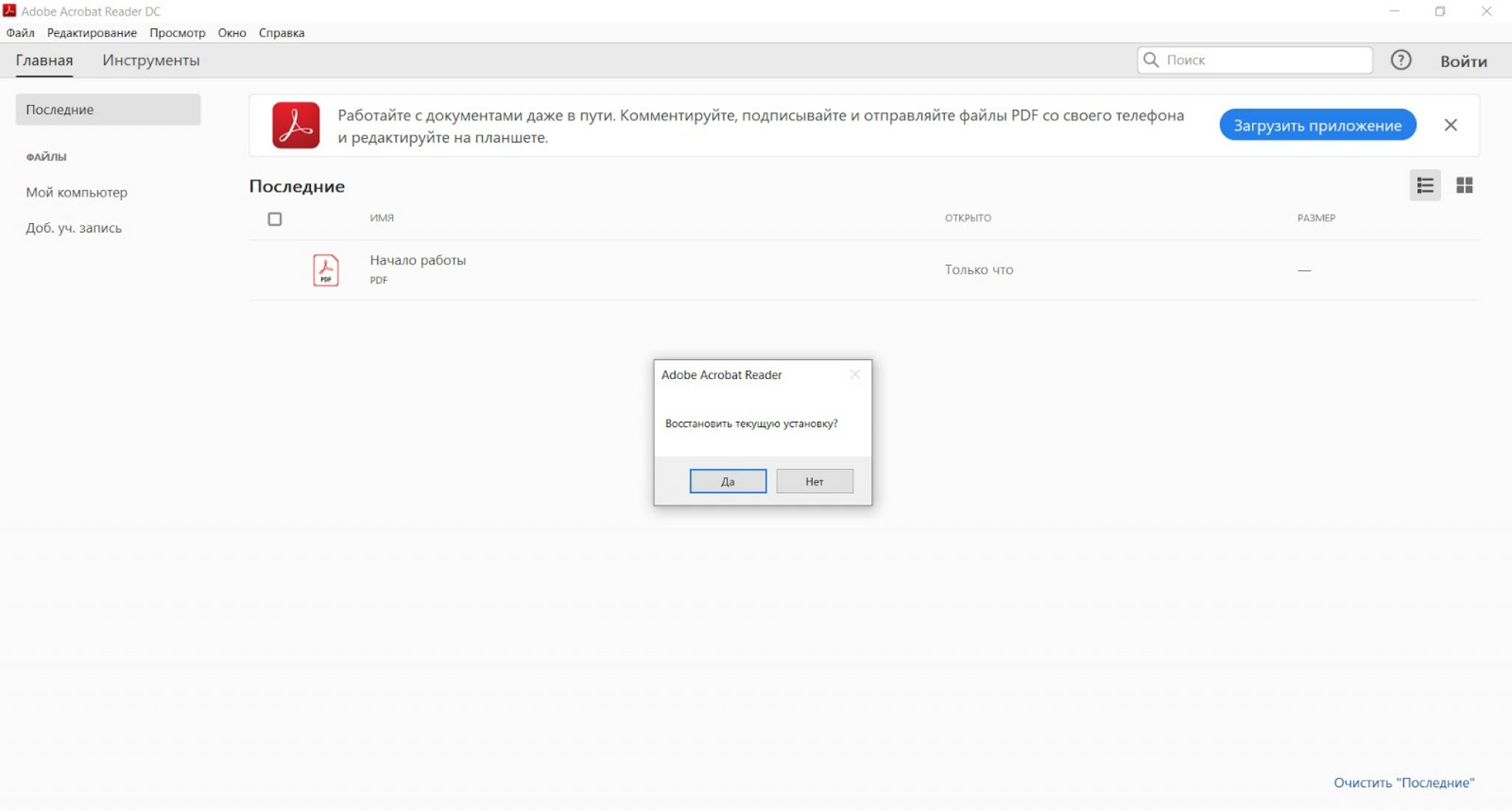Minimize the Acrobat Reader window

point(1394,11)
